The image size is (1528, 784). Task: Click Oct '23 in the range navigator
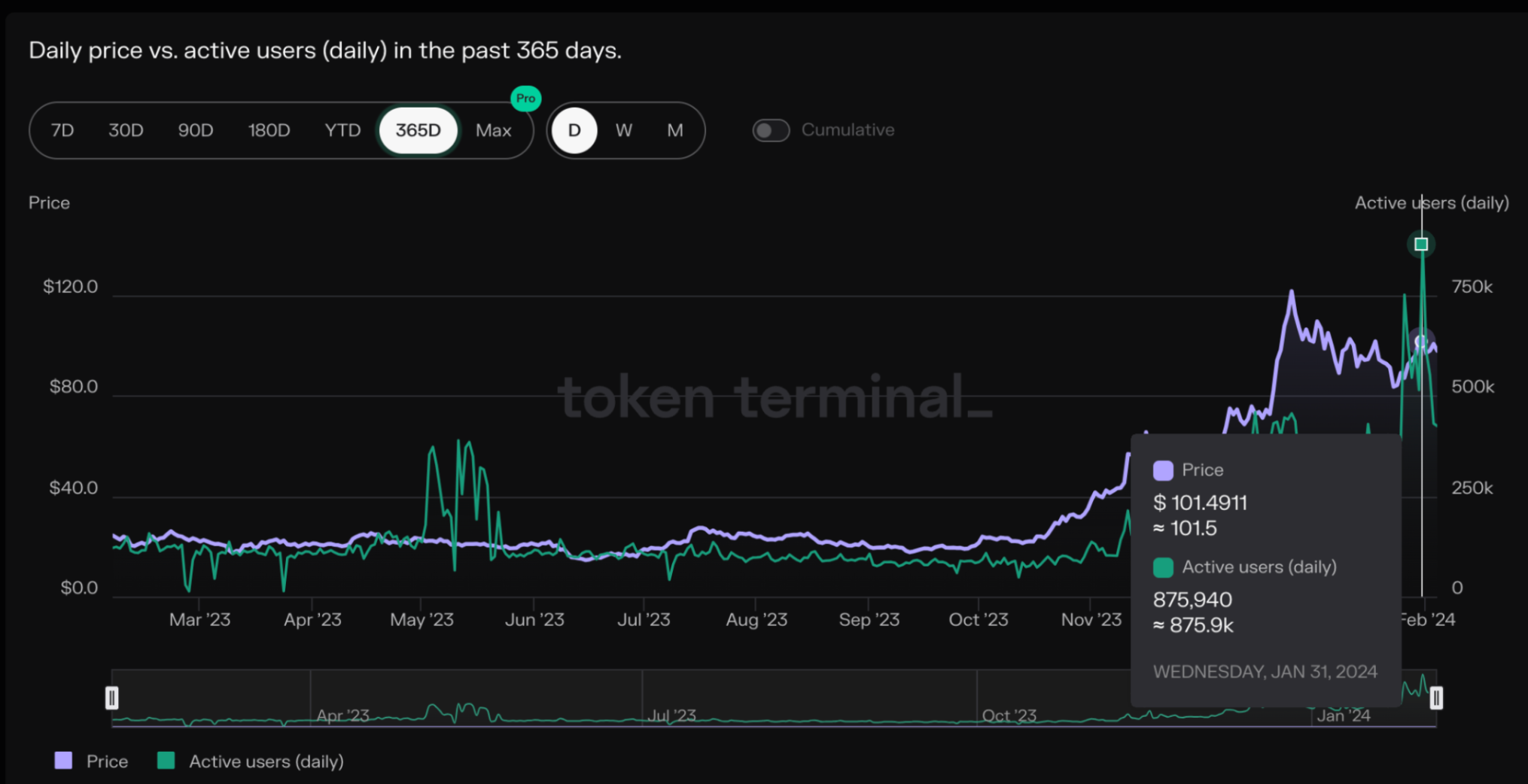tap(1009, 716)
